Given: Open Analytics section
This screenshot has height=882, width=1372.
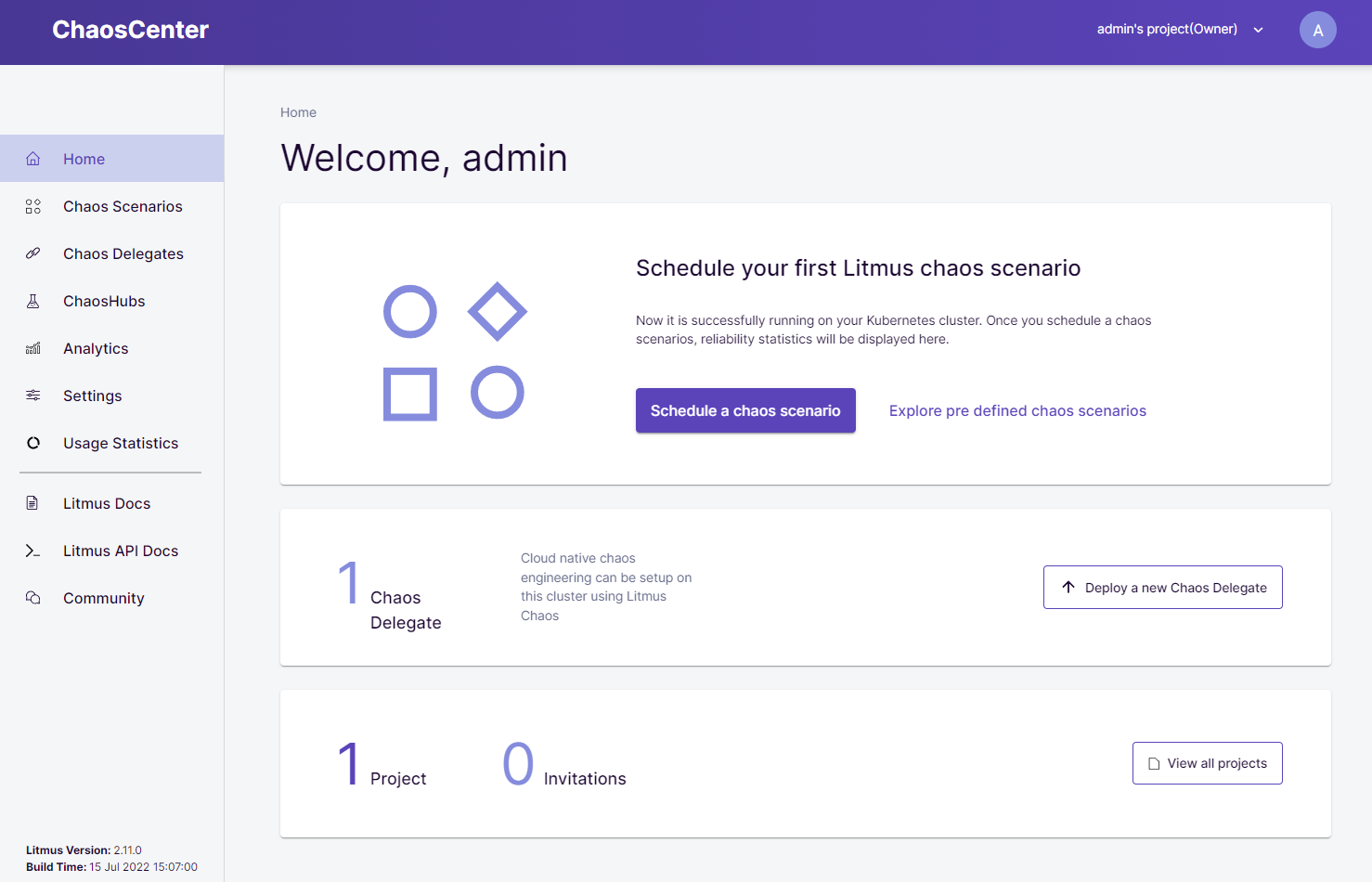Looking at the screenshot, I should click(x=111, y=348).
